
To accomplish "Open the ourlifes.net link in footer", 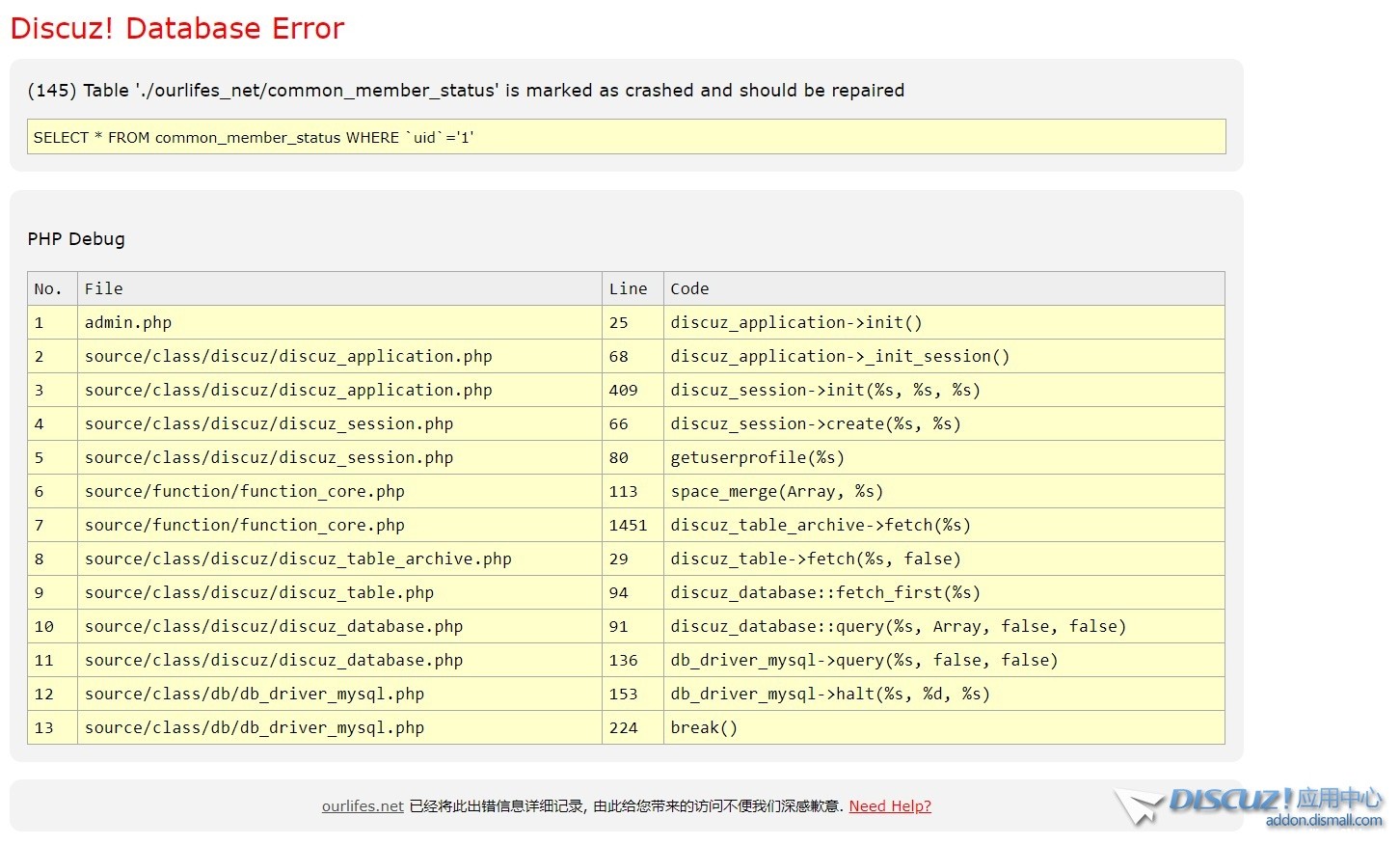I will pos(363,806).
